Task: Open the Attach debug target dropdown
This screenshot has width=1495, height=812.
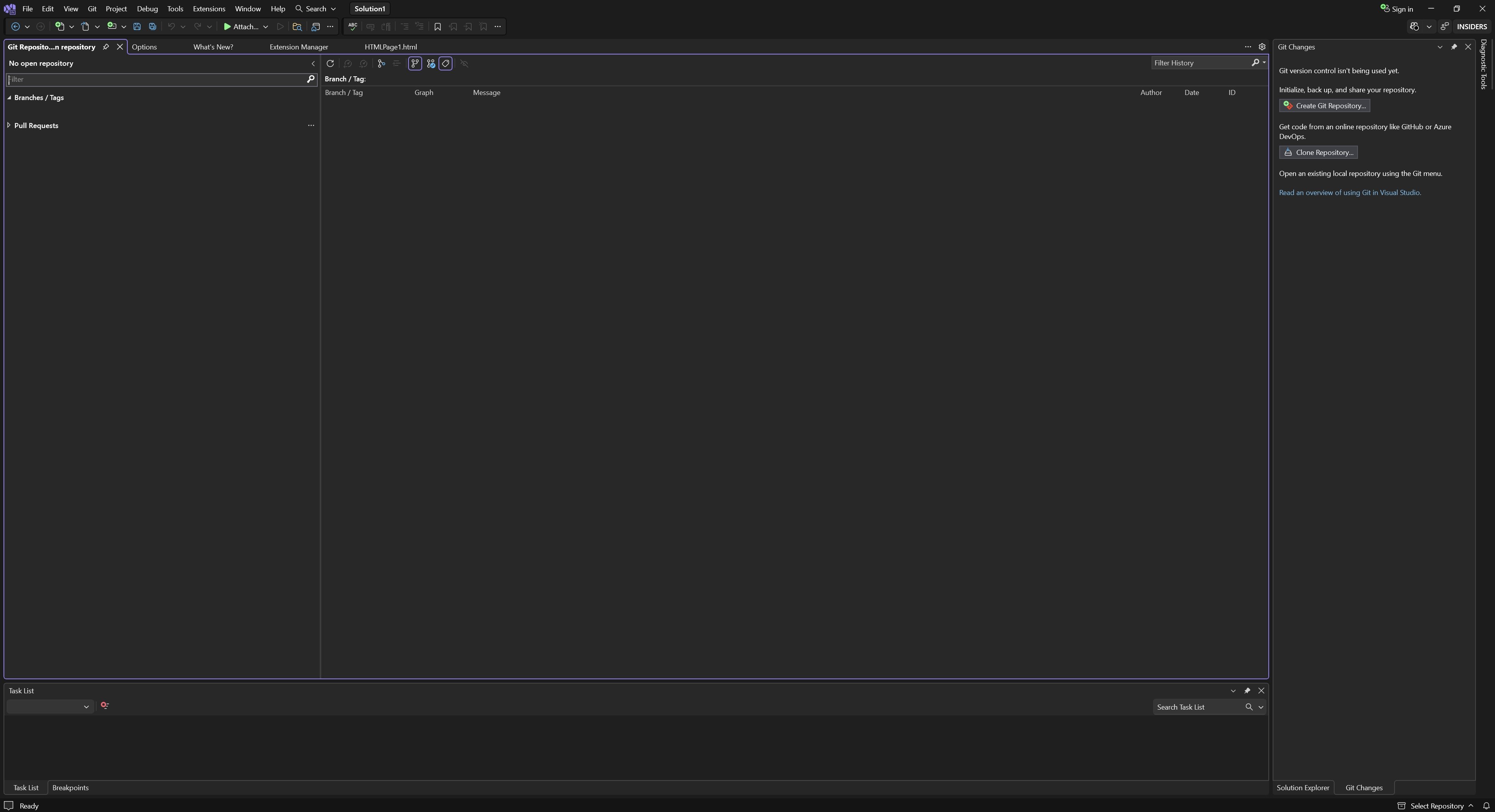Action: tap(266, 26)
